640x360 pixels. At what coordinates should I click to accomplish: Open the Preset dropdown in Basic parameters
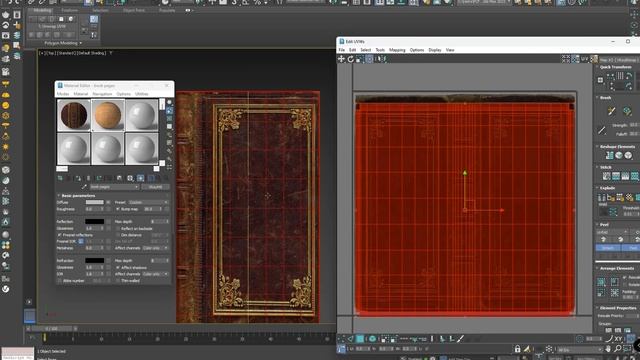coord(148,202)
